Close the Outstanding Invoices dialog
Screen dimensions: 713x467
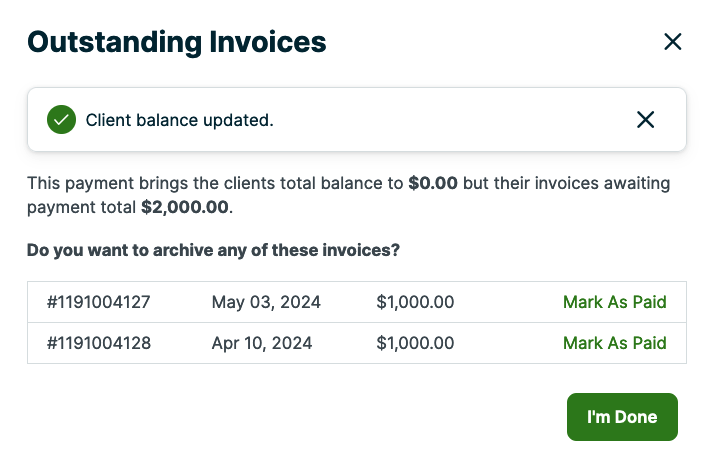[673, 41]
